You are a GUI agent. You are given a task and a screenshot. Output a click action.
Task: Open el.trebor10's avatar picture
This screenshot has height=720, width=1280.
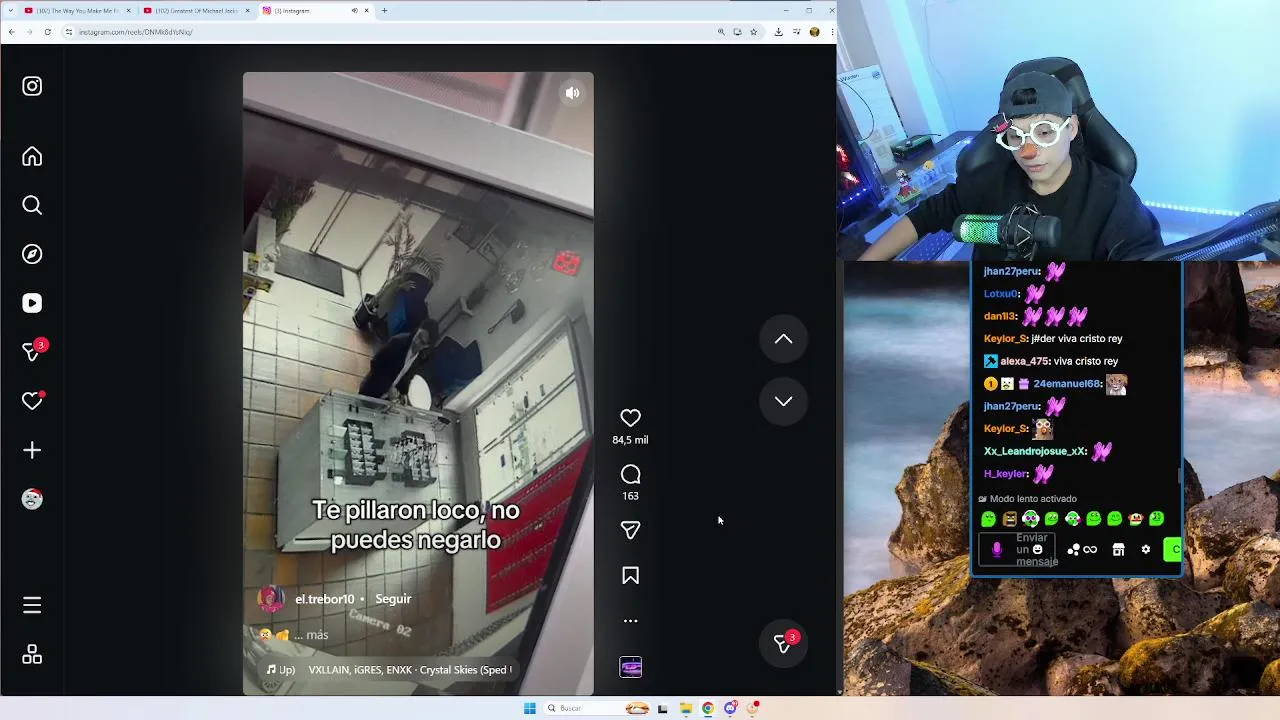click(271, 599)
